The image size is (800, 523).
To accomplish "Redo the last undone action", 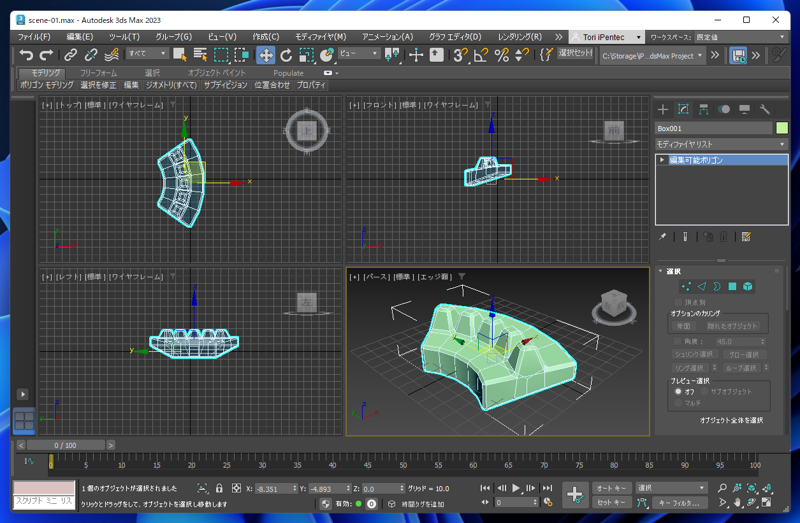I will [x=46, y=55].
